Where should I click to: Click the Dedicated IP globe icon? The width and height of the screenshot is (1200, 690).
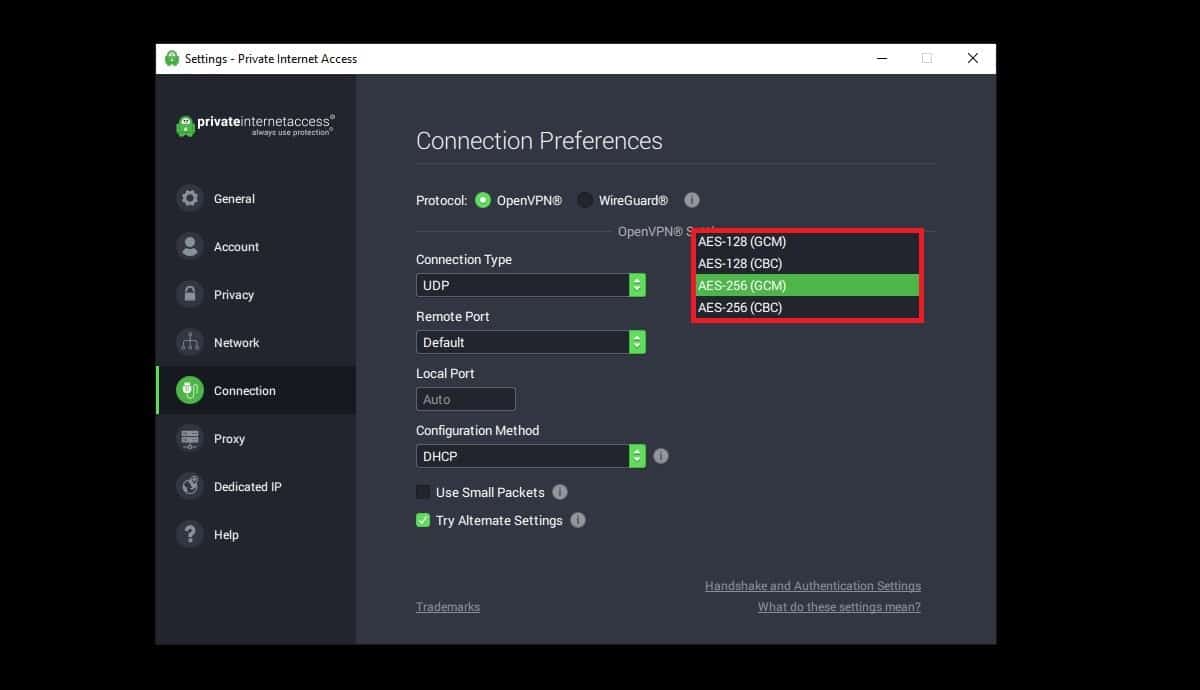click(190, 486)
